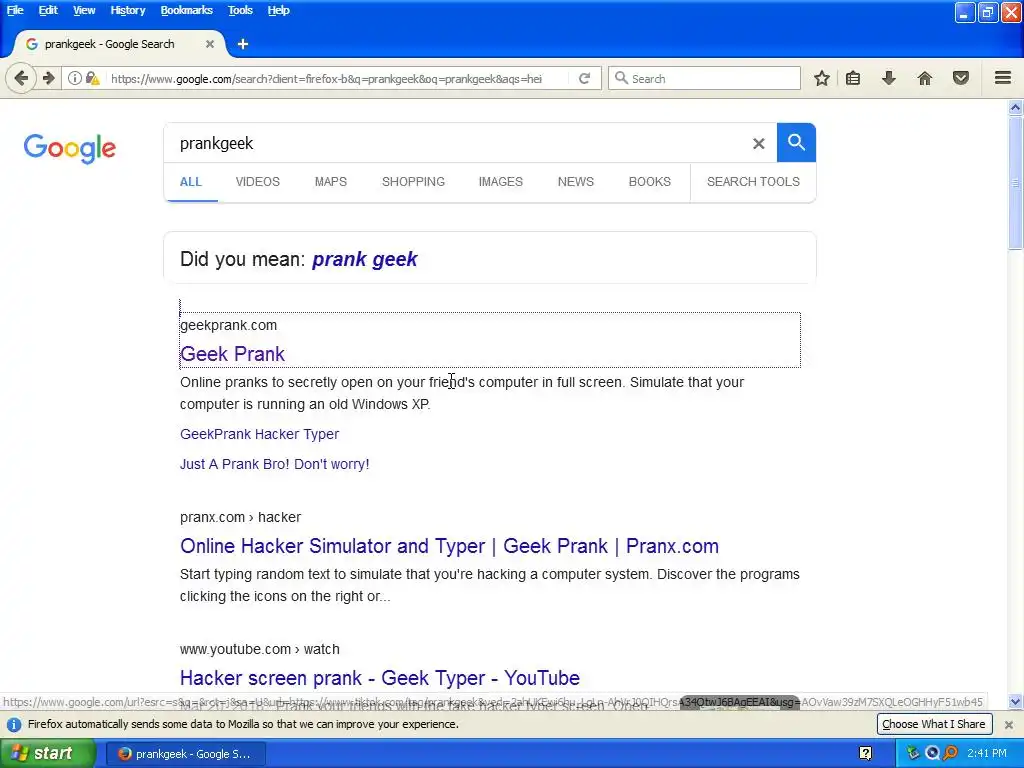Switch to the VIDEOS search tab

tap(257, 182)
